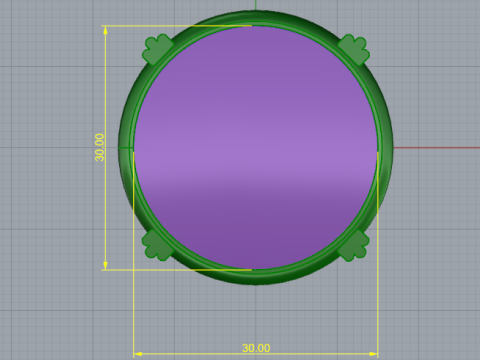Screen dimensions: 480x360
Task: Select the upper-left green prong
Action: point(157,49)
